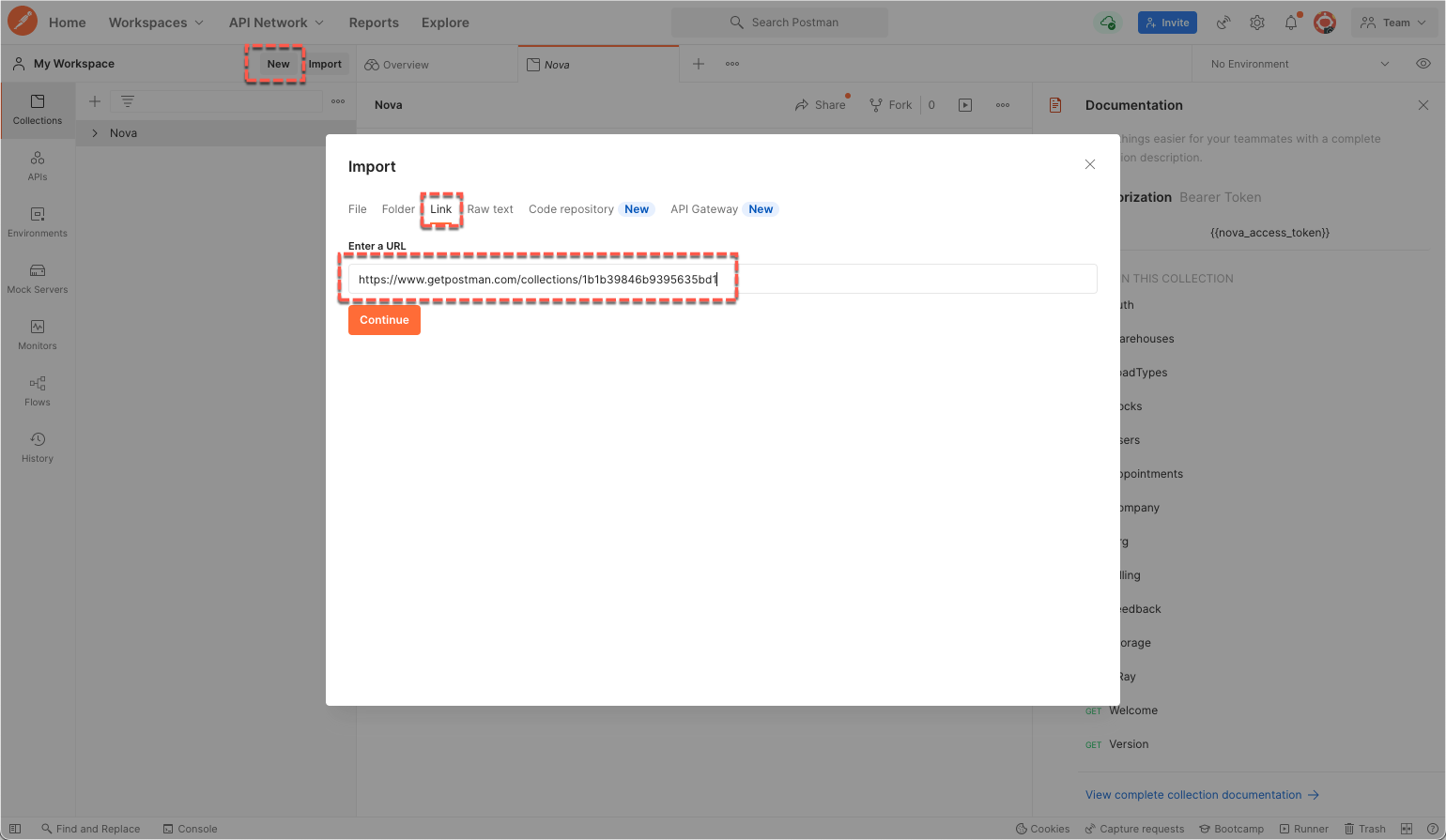The height and width of the screenshot is (840, 1446).
Task: Toggle the sidebar icon in status bar
Action: 15,829
